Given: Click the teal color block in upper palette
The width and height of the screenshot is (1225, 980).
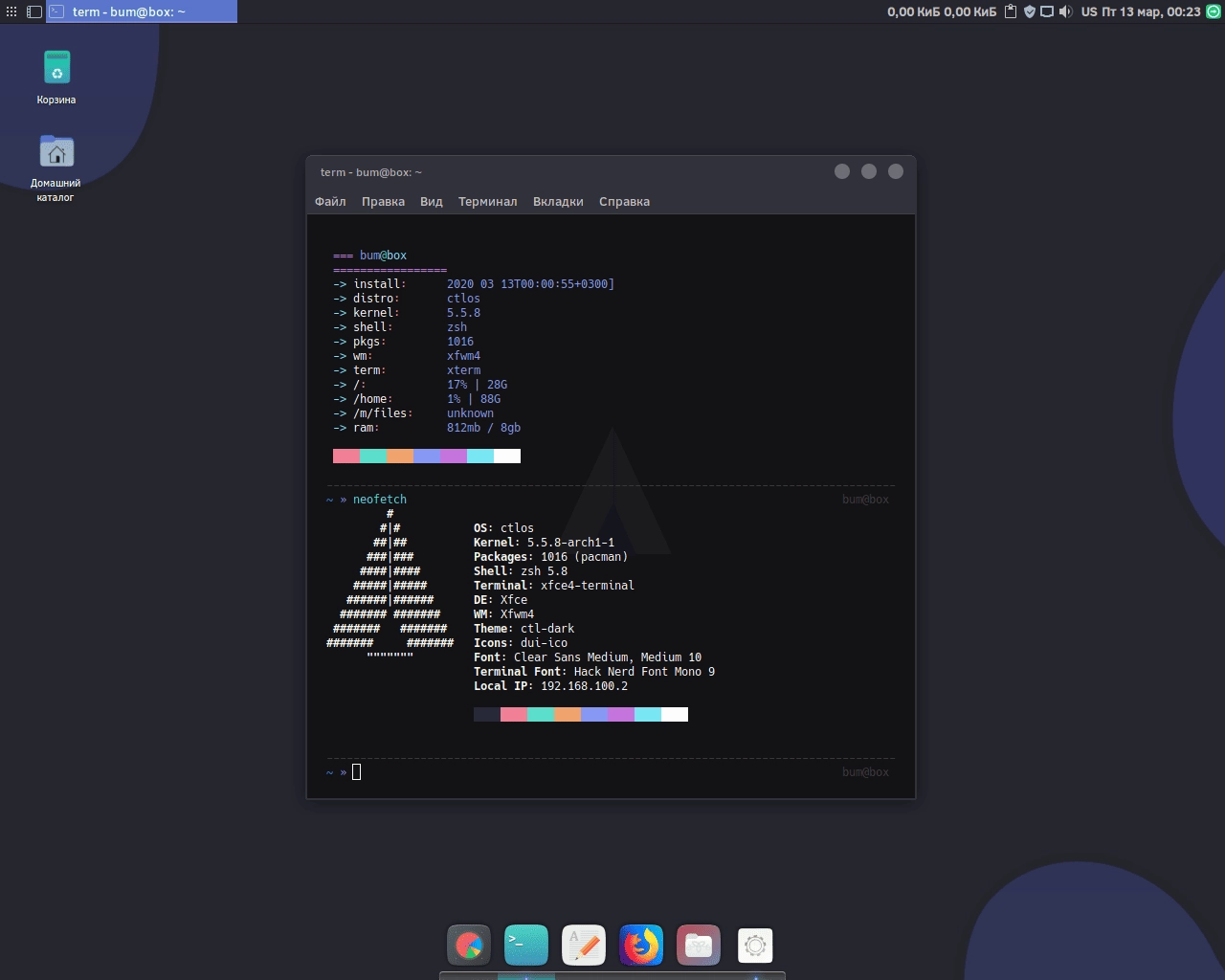Looking at the screenshot, I should tap(373, 457).
